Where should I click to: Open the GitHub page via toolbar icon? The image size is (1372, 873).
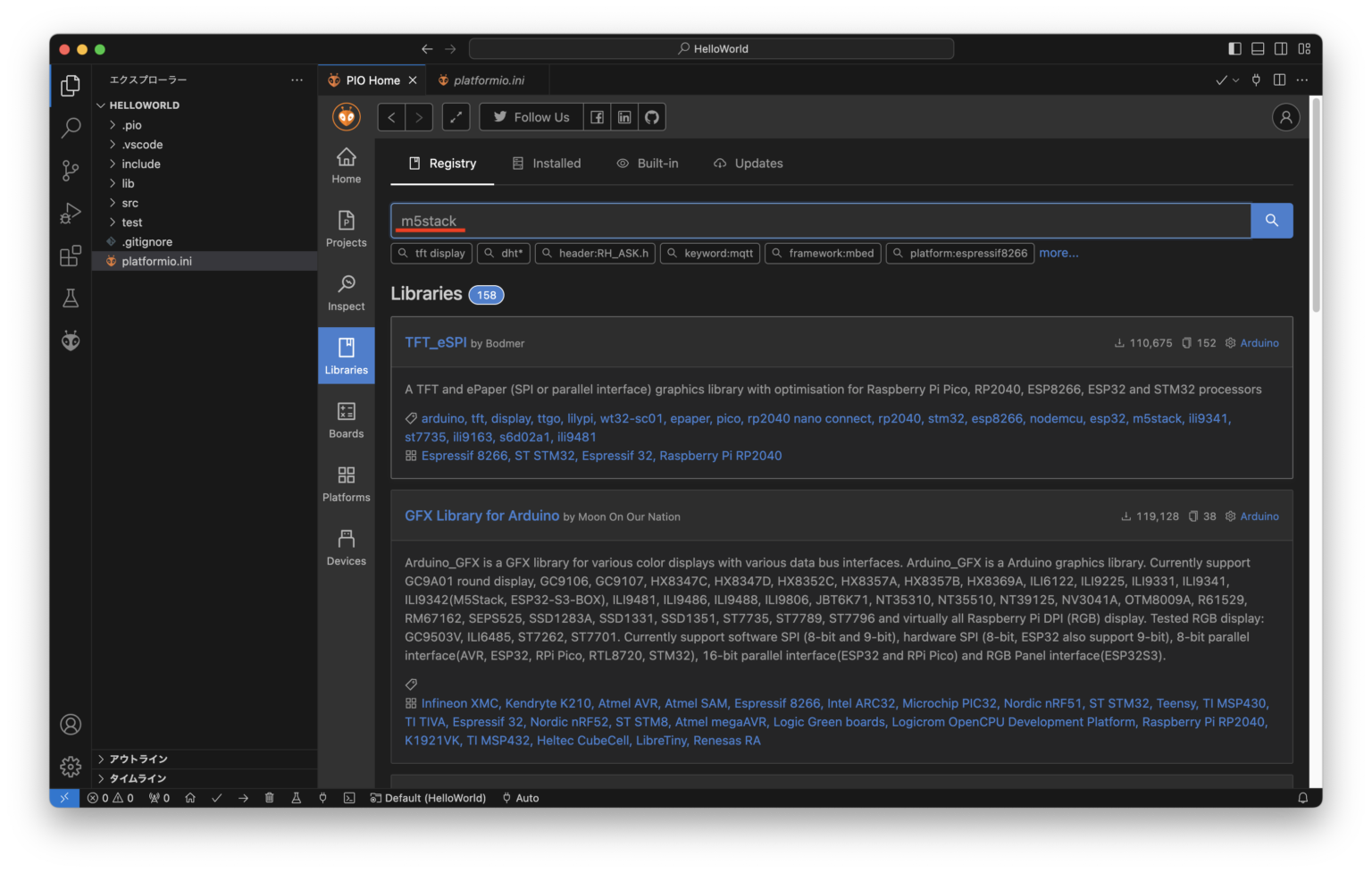coord(652,116)
